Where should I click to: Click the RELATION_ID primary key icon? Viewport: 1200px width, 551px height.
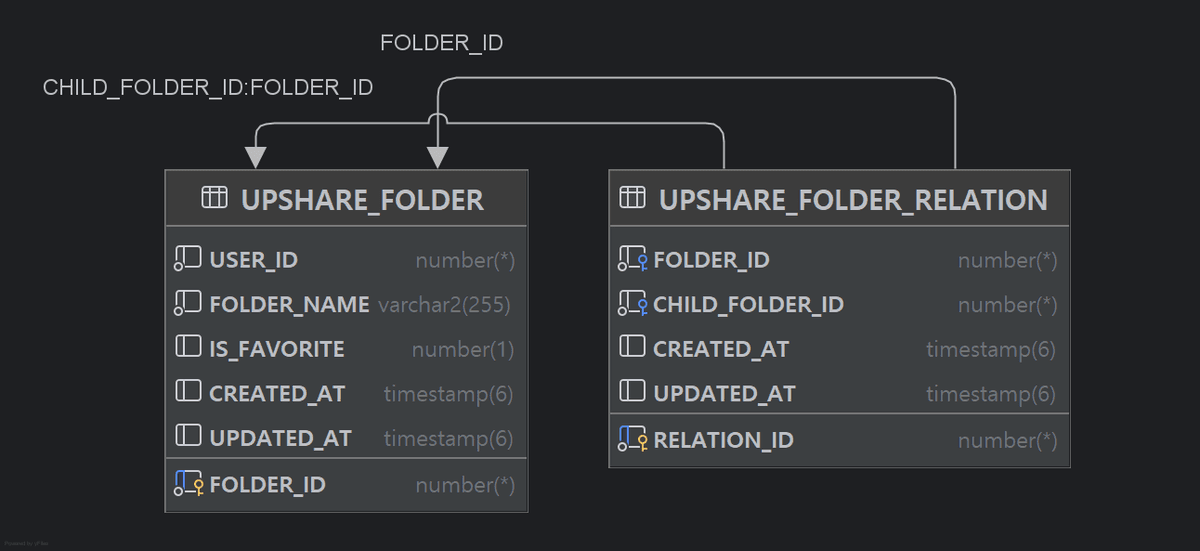633,439
